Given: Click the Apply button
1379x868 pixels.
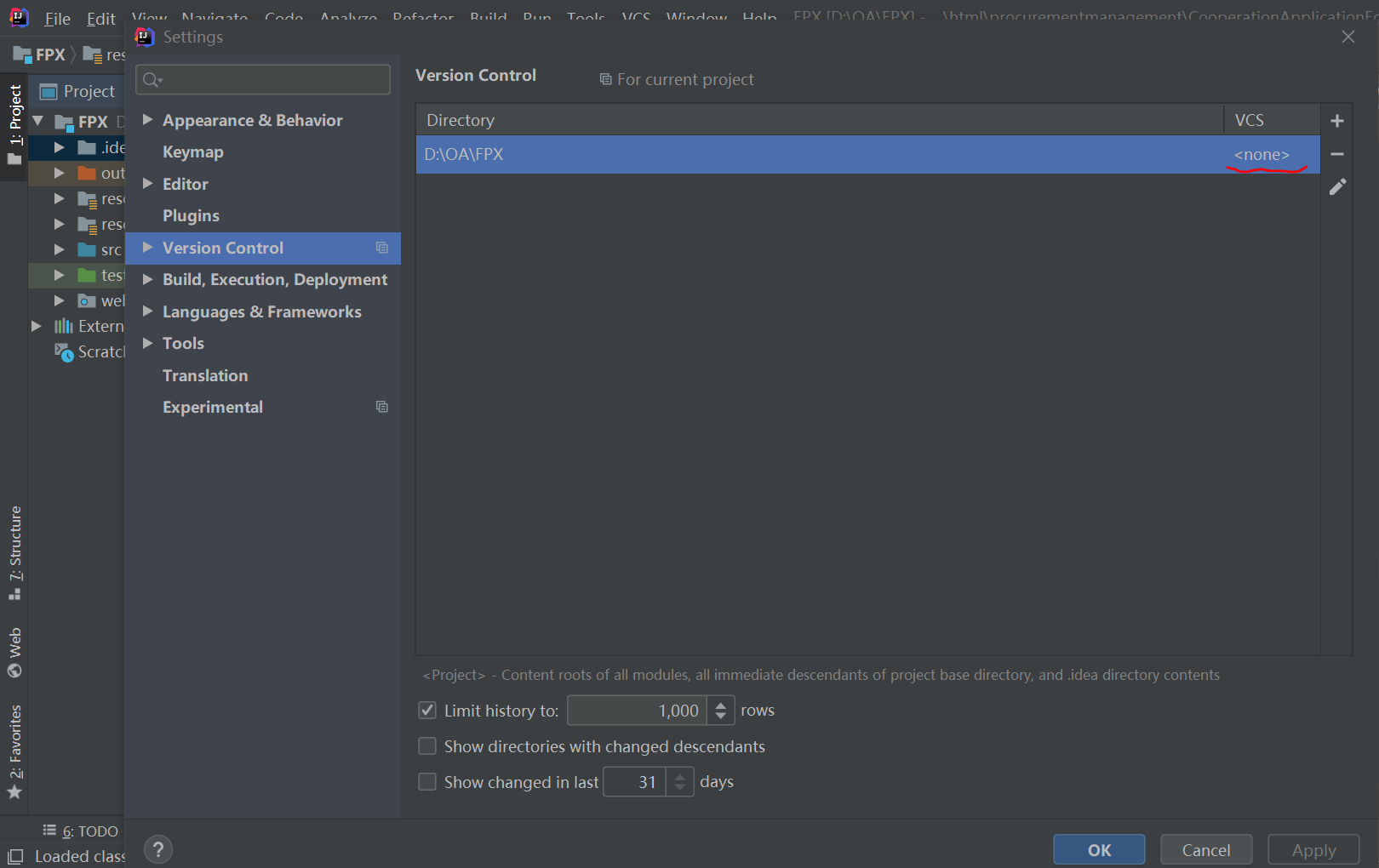Looking at the screenshot, I should [1313, 849].
